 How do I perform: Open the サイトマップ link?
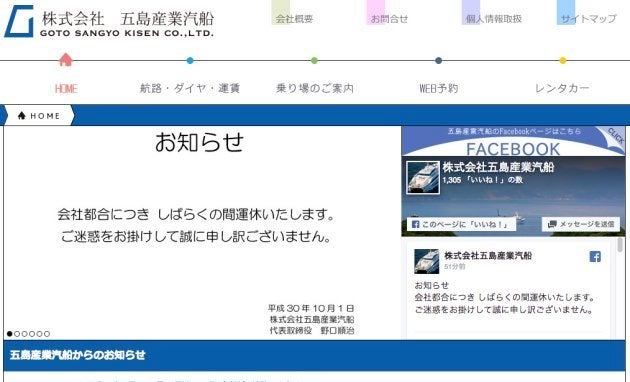(589, 19)
